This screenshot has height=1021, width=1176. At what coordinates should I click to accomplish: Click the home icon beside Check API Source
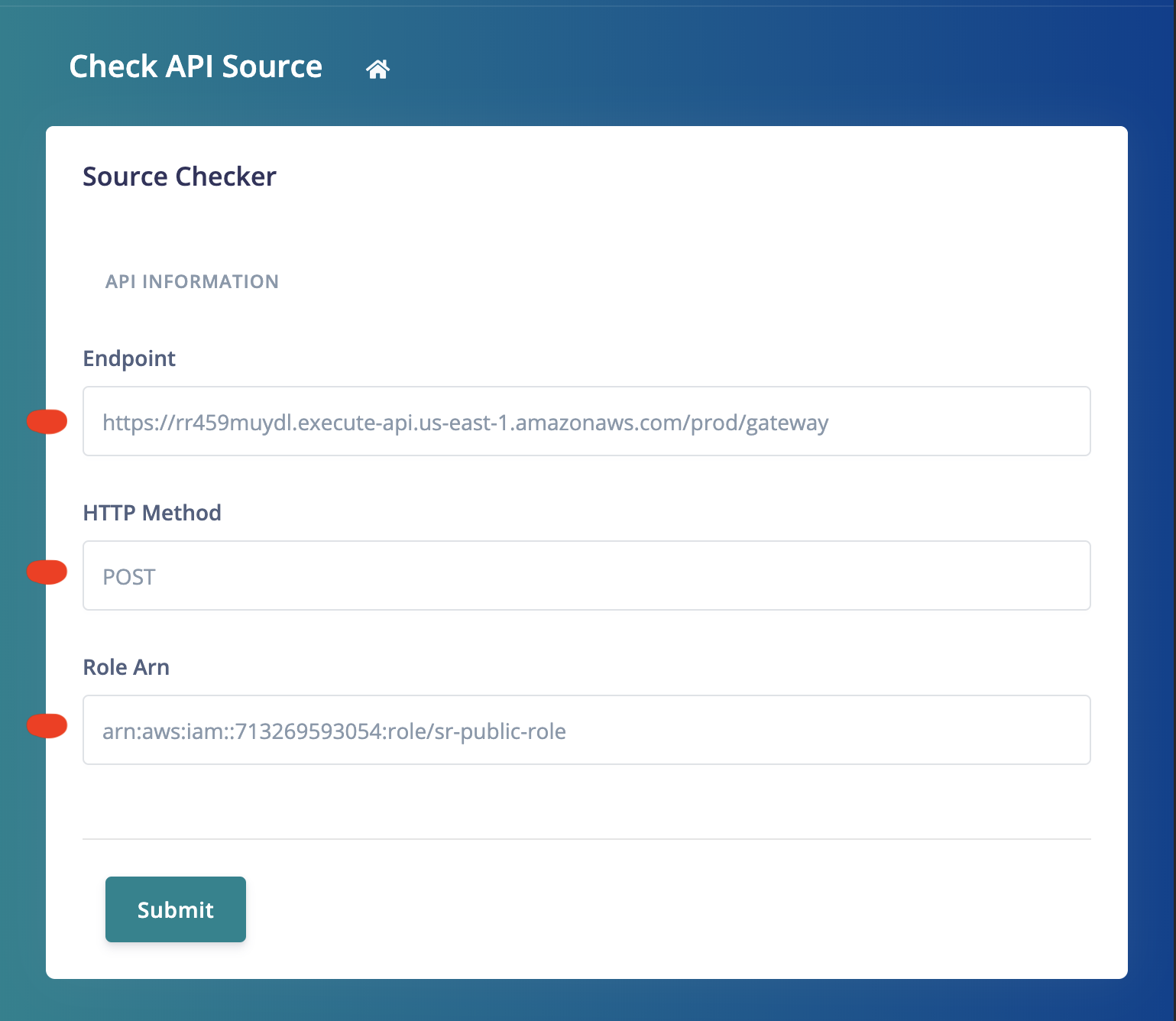(377, 68)
